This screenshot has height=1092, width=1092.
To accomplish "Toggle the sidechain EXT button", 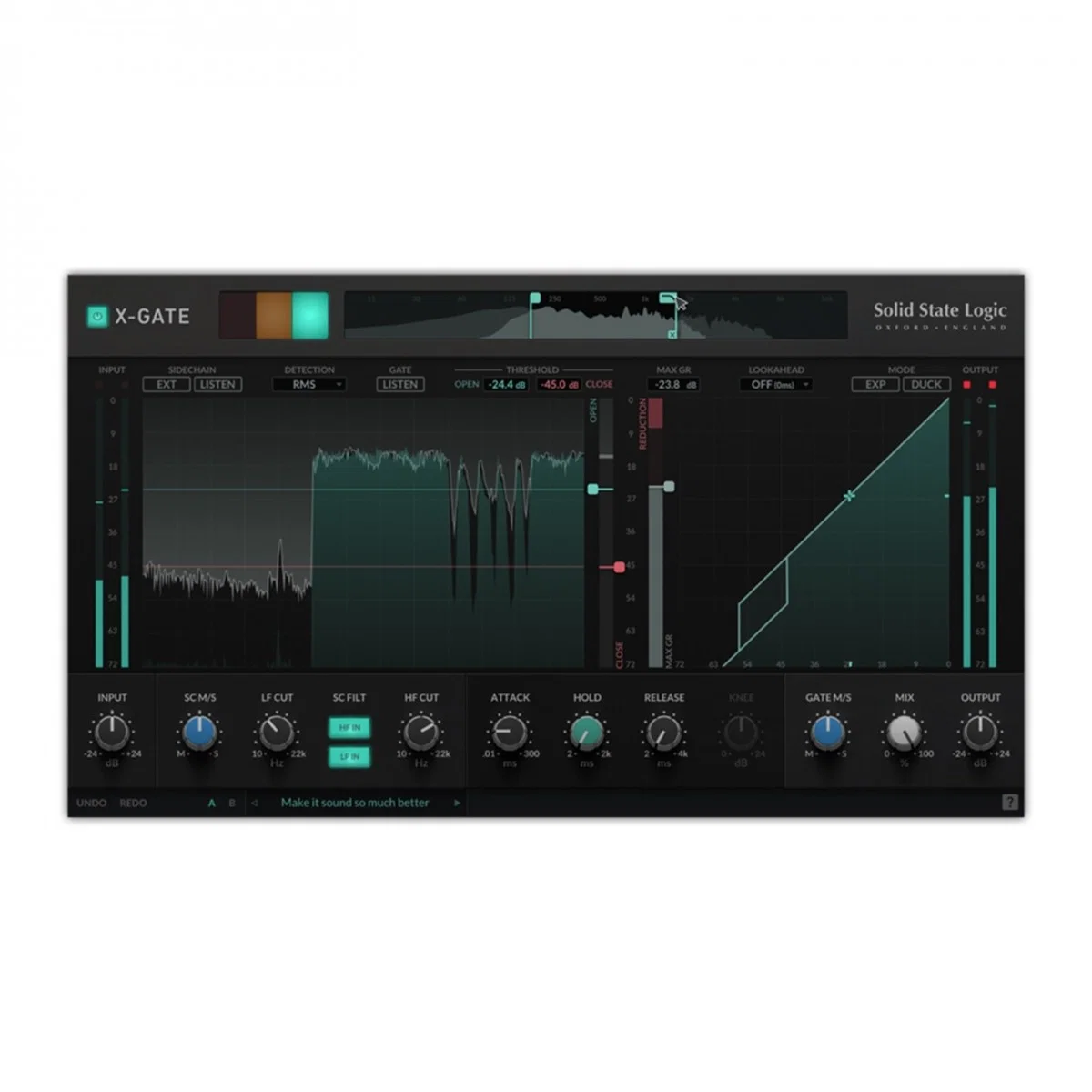I will pyautogui.click(x=167, y=384).
